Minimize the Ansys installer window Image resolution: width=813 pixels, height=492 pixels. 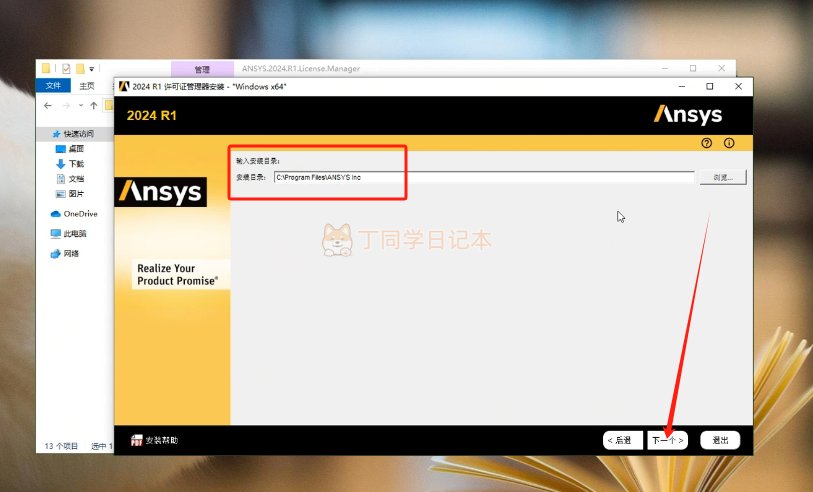(682, 87)
